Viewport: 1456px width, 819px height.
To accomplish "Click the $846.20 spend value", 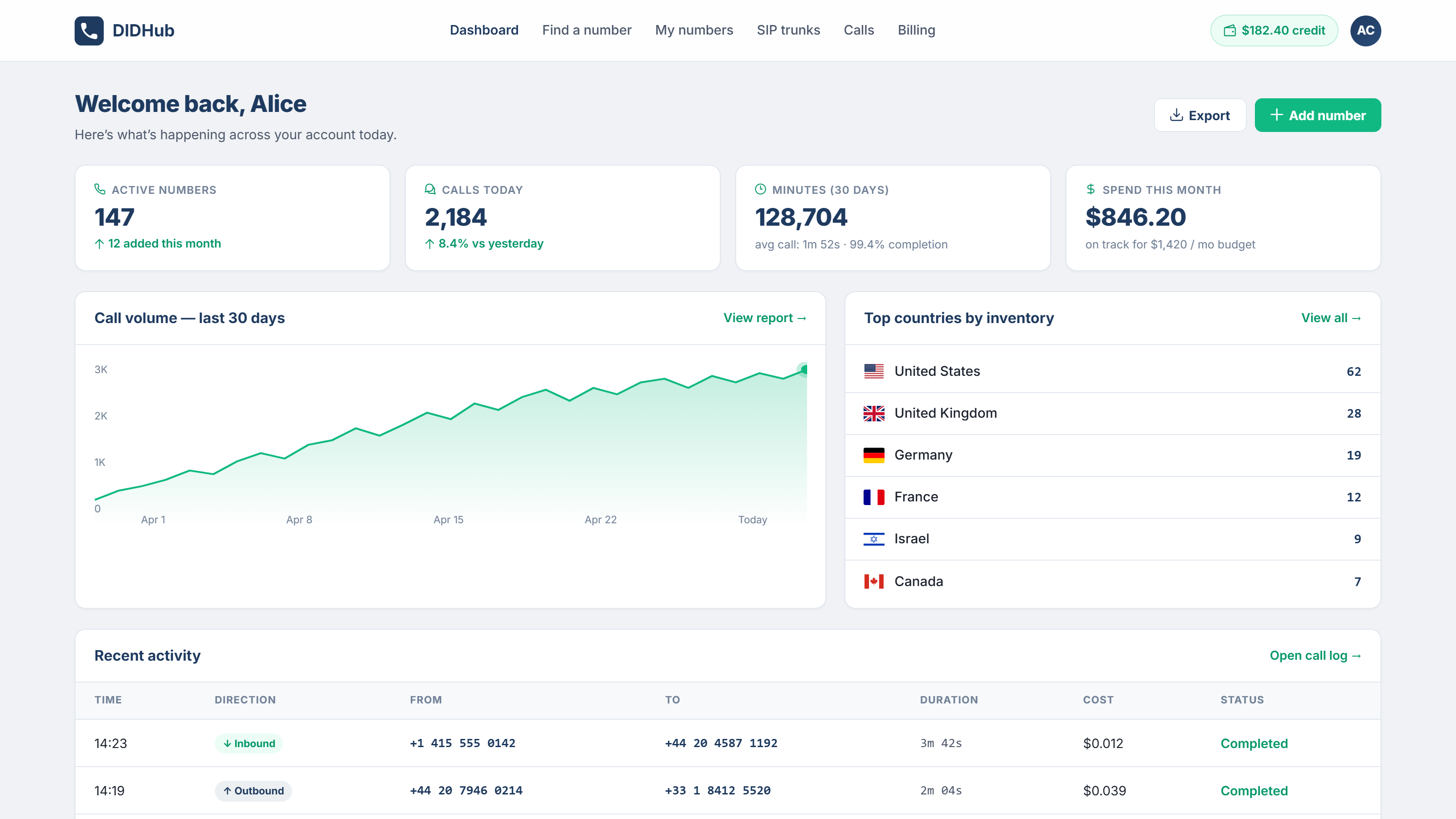I will 1135,217.
